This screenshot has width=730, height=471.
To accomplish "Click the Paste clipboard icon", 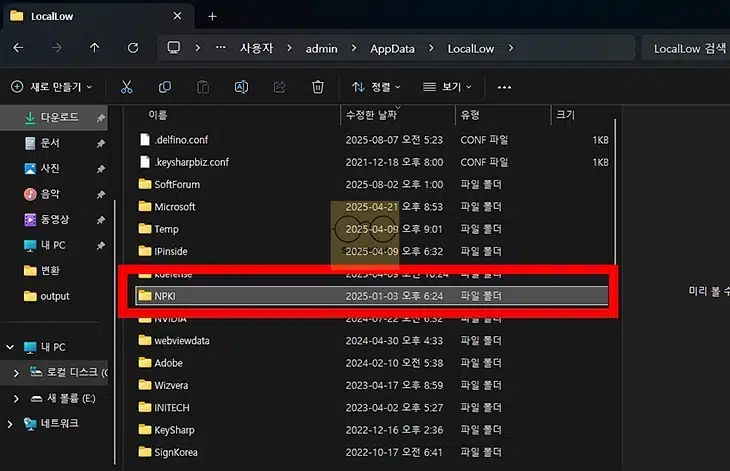I will (x=203, y=87).
